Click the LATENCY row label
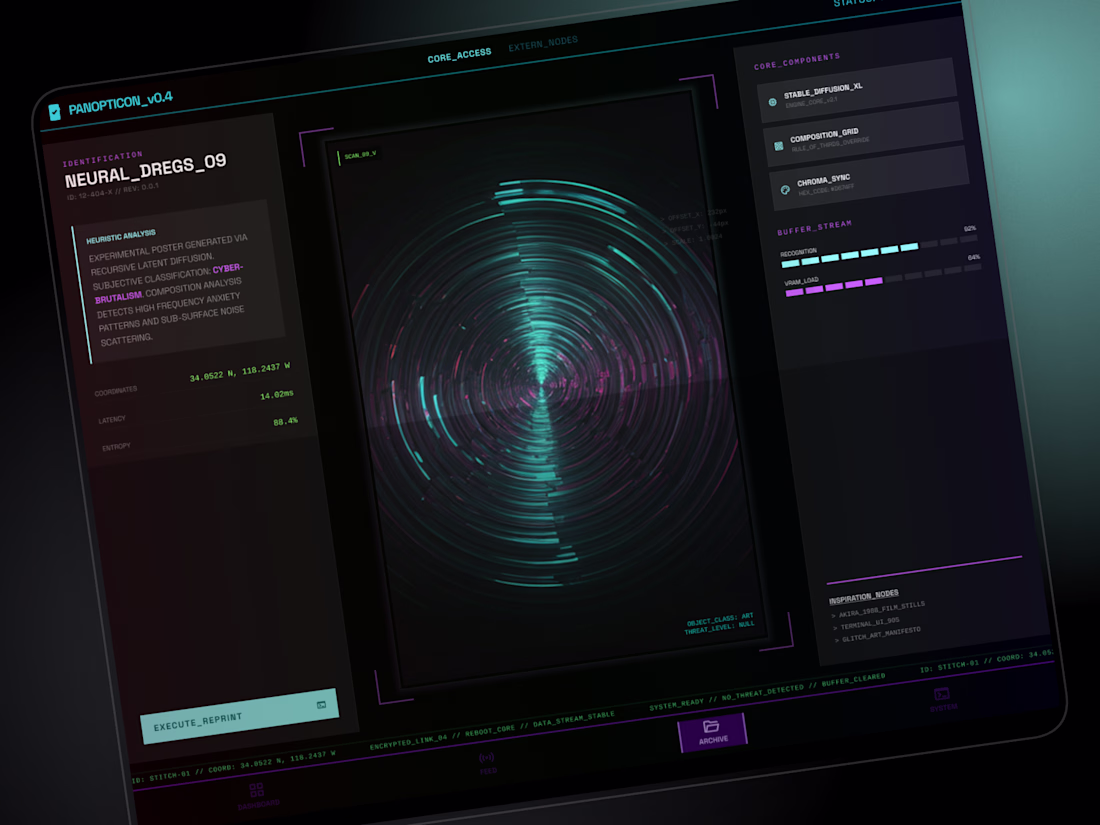The height and width of the screenshot is (825, 1100). [112, 420]
